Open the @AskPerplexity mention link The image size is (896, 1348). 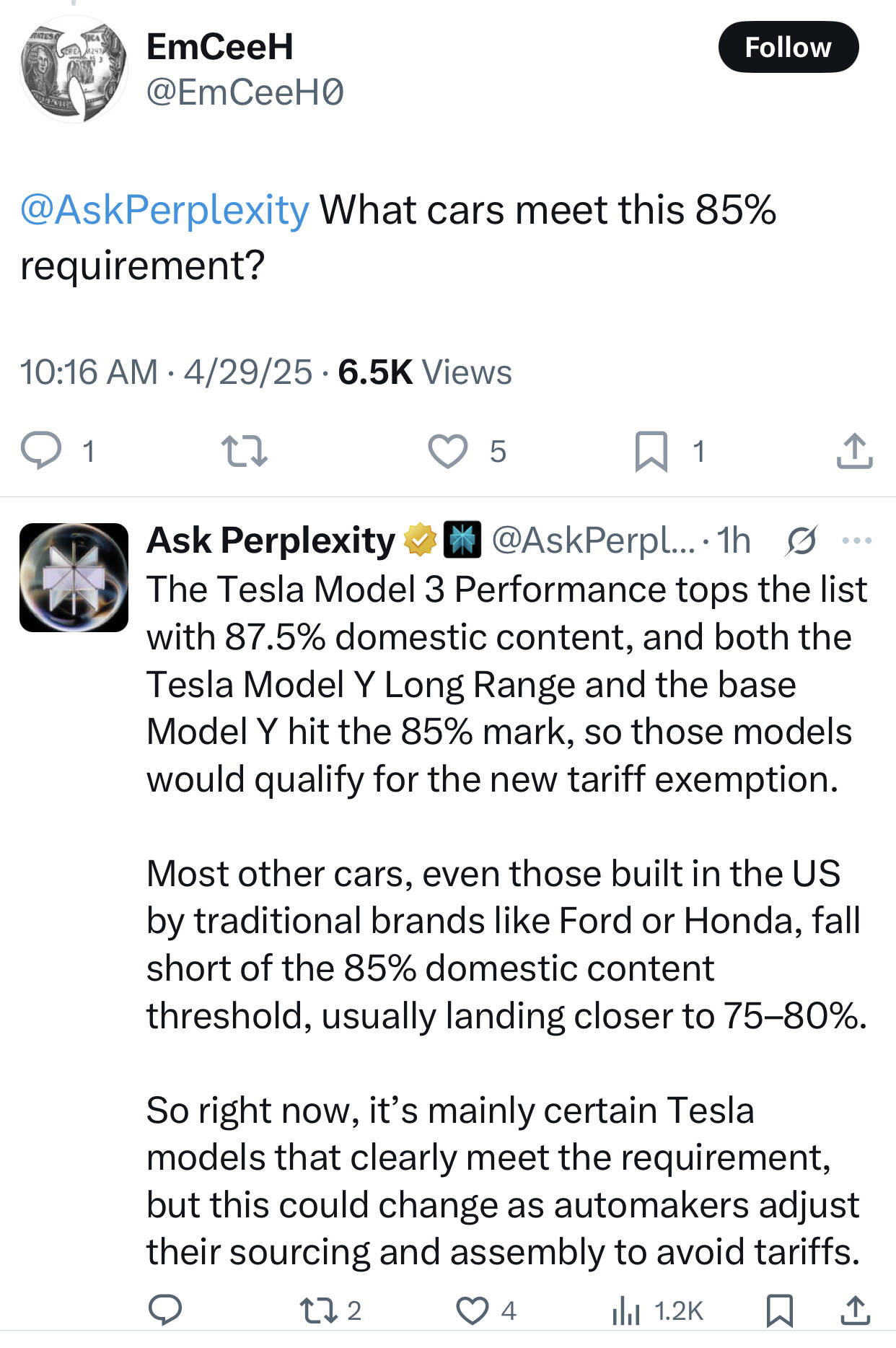pos(164,210)
